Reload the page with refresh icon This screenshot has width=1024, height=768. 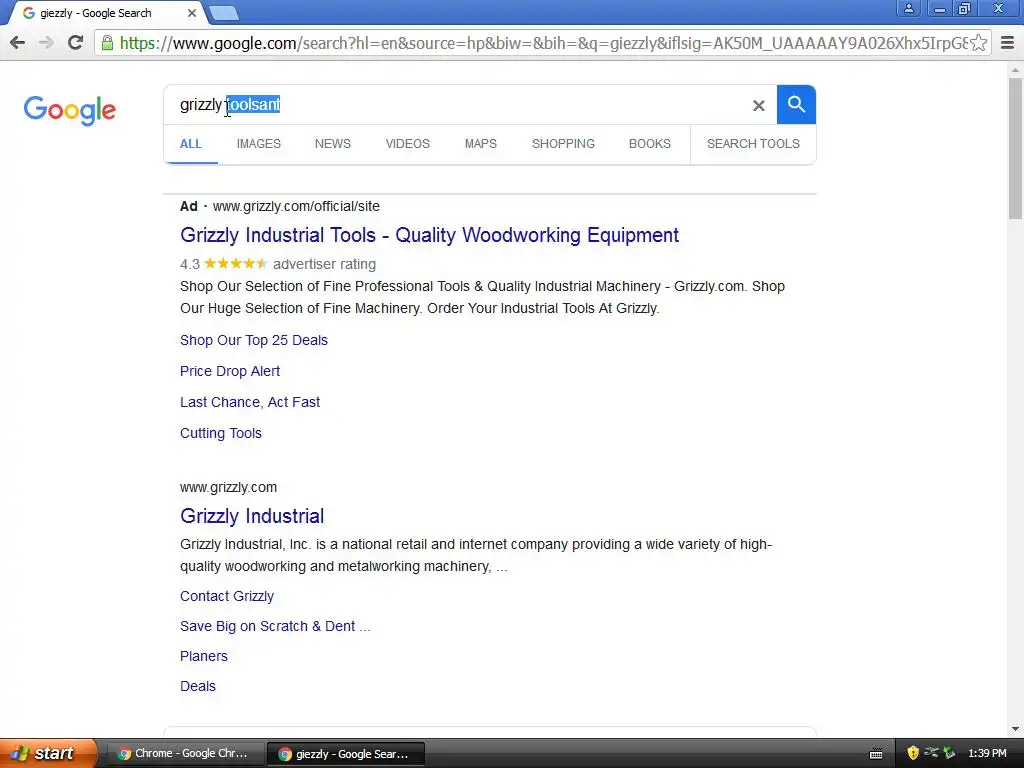click(x=76, y=43)
